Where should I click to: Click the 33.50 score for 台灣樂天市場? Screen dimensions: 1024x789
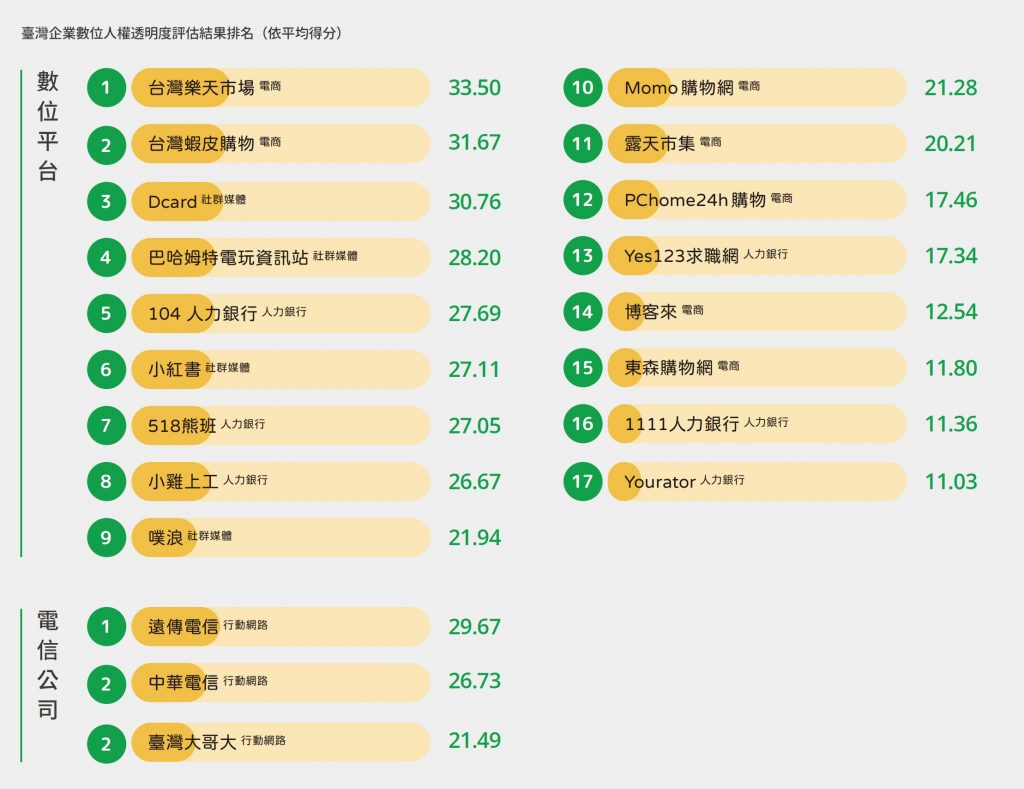click(474, 88)
